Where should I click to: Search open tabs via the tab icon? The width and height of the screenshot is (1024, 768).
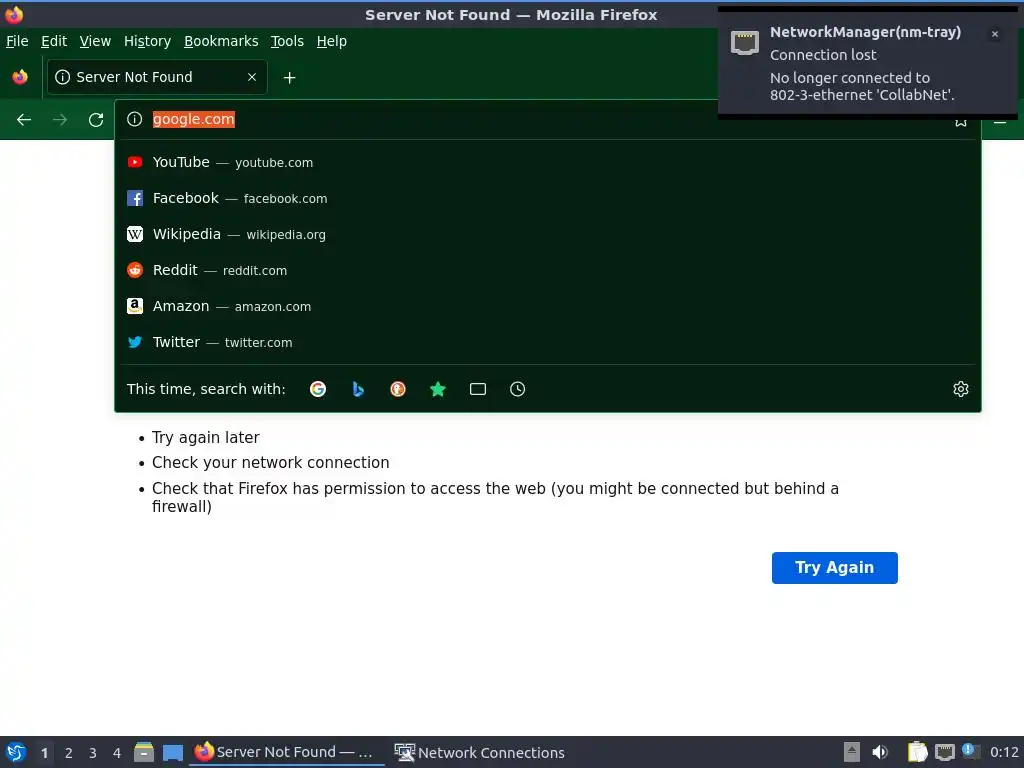click(x=477, y=389)
